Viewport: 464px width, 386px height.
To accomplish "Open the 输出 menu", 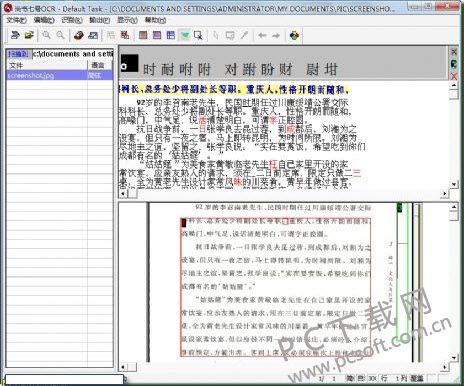I will [99, 20].
